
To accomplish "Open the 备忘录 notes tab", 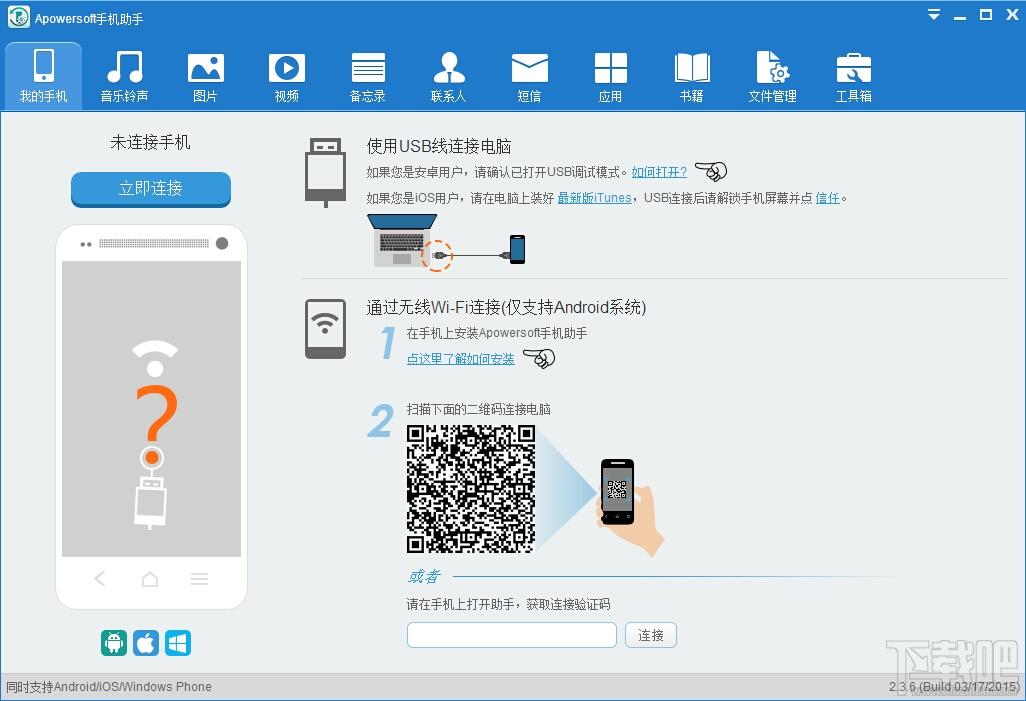I will (368, 76).
